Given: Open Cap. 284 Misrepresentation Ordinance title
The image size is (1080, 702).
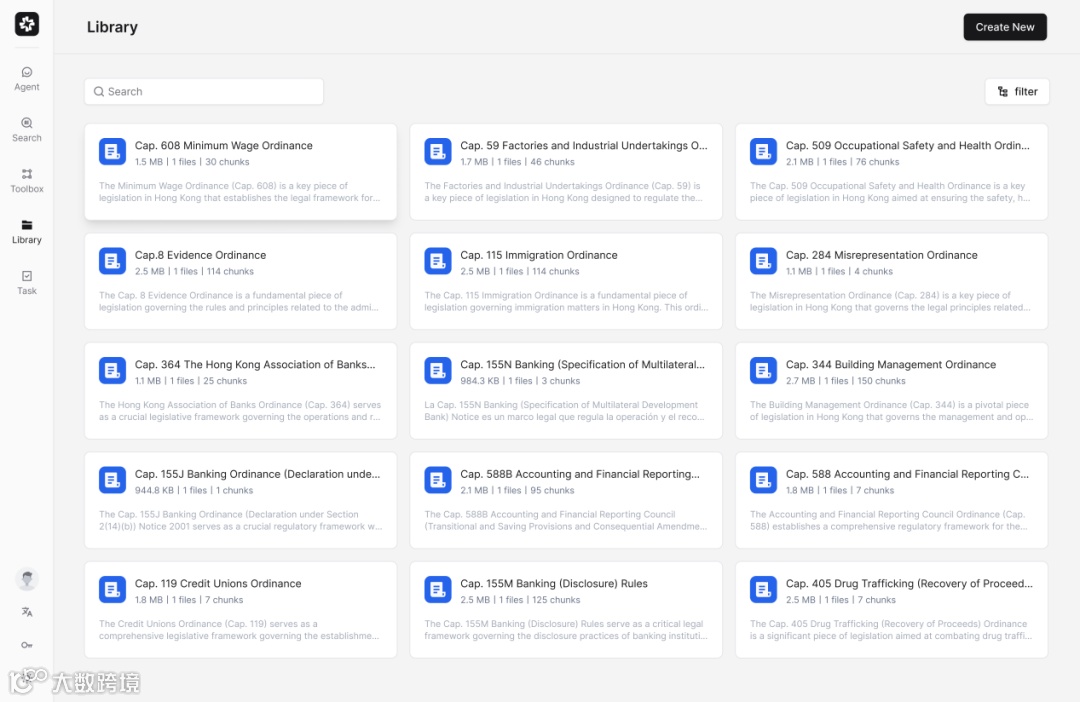Looking at the screenshot, I should pyautogui.click(x=881, y=255).
